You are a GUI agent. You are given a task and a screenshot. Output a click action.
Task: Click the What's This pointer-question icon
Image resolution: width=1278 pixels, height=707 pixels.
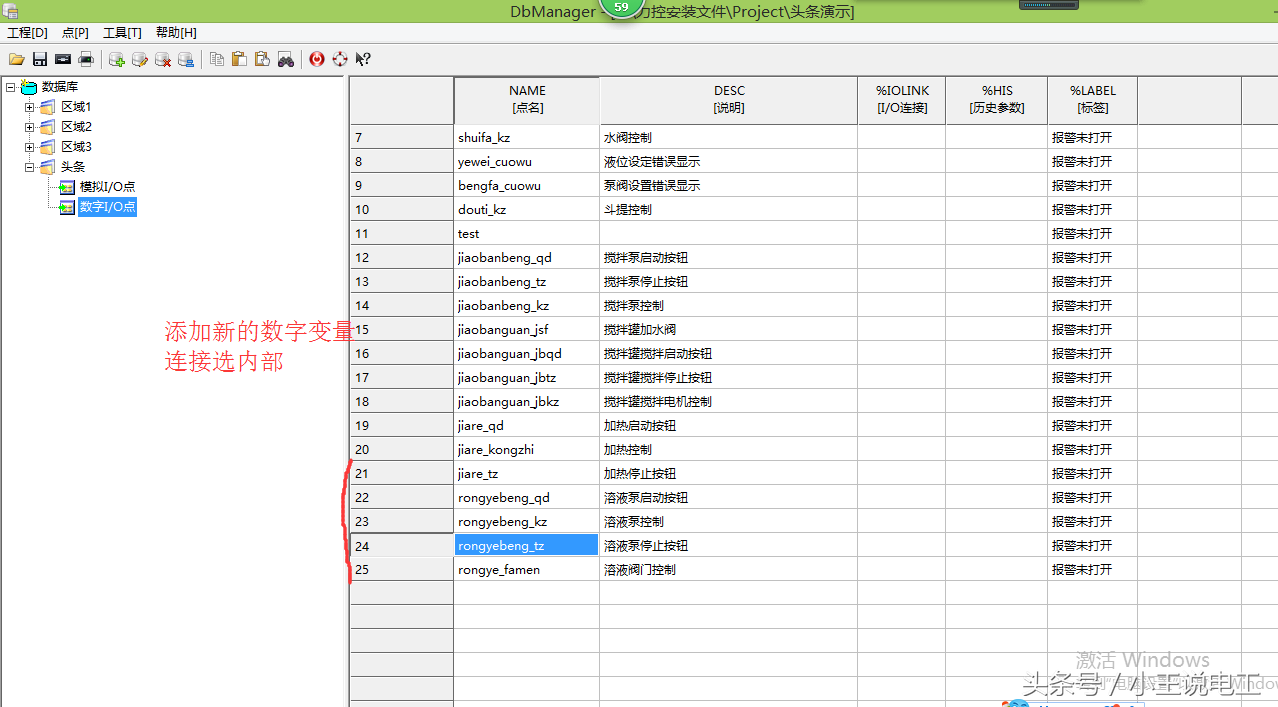point(363,59)
